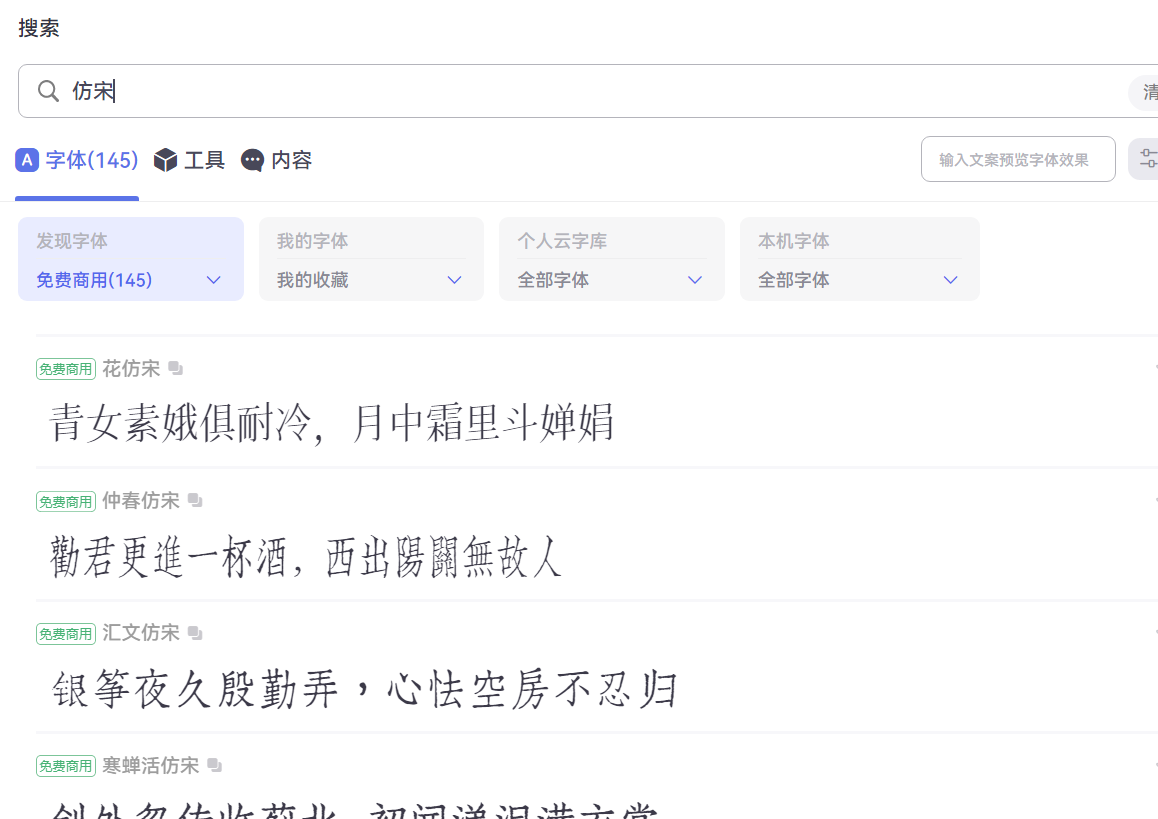The width and height of the screenshot is (1158, 819).
Task: Select the 仲春仿宋 font preview text
Action: point(306,556)
